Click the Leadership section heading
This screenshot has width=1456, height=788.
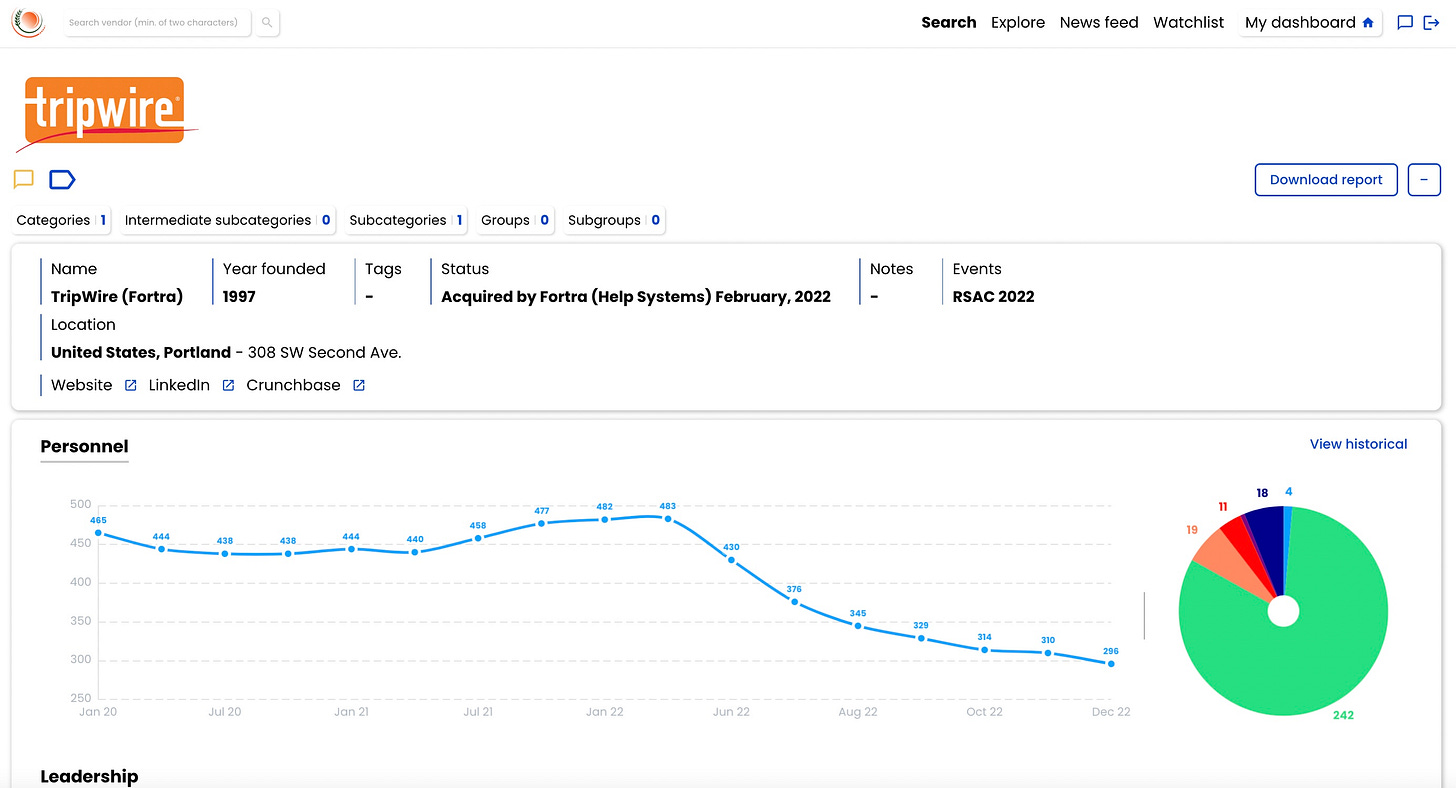(x=89, y=776)
